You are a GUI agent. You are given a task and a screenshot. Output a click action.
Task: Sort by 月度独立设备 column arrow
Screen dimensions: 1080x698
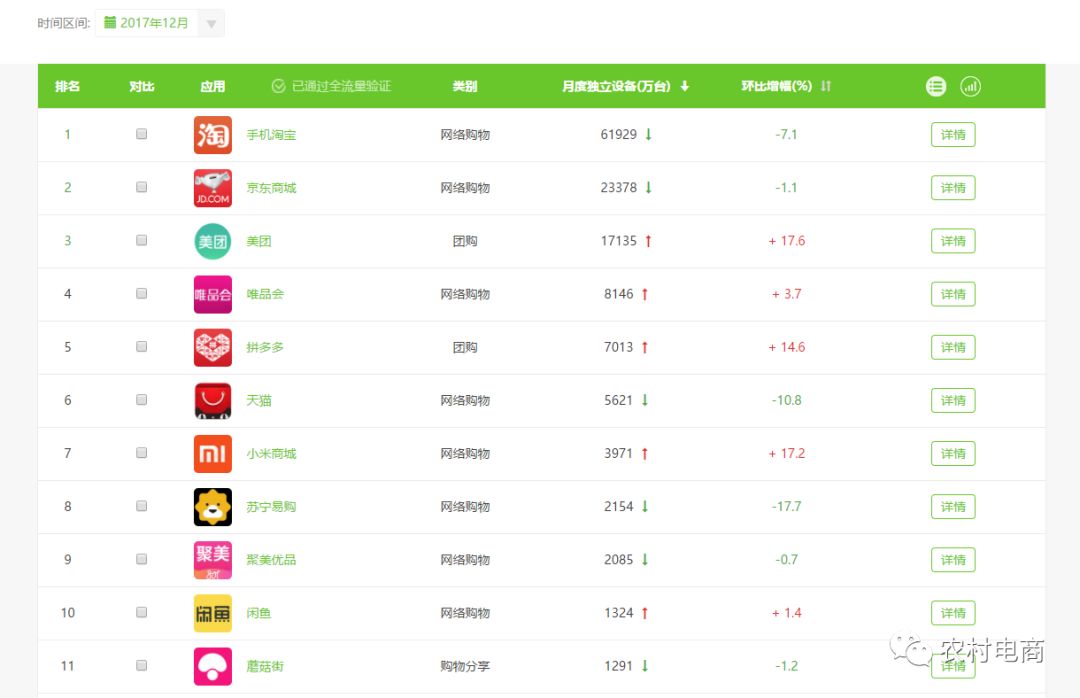685,87
